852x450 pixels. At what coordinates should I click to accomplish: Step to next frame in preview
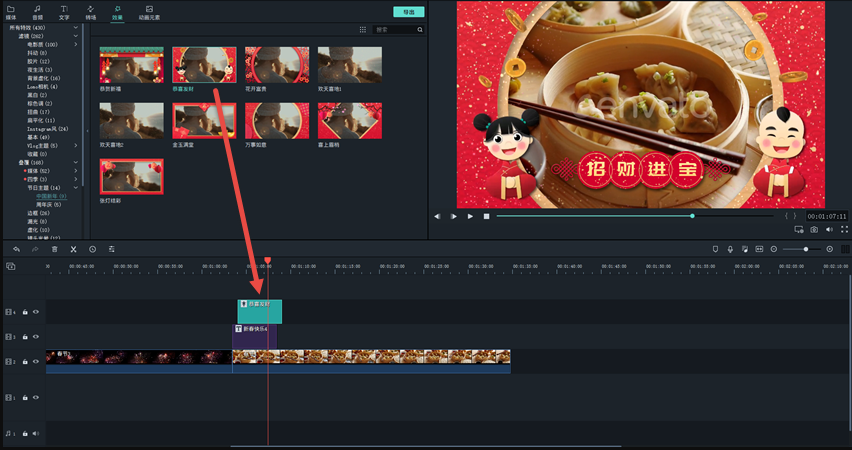coord(454,216)
